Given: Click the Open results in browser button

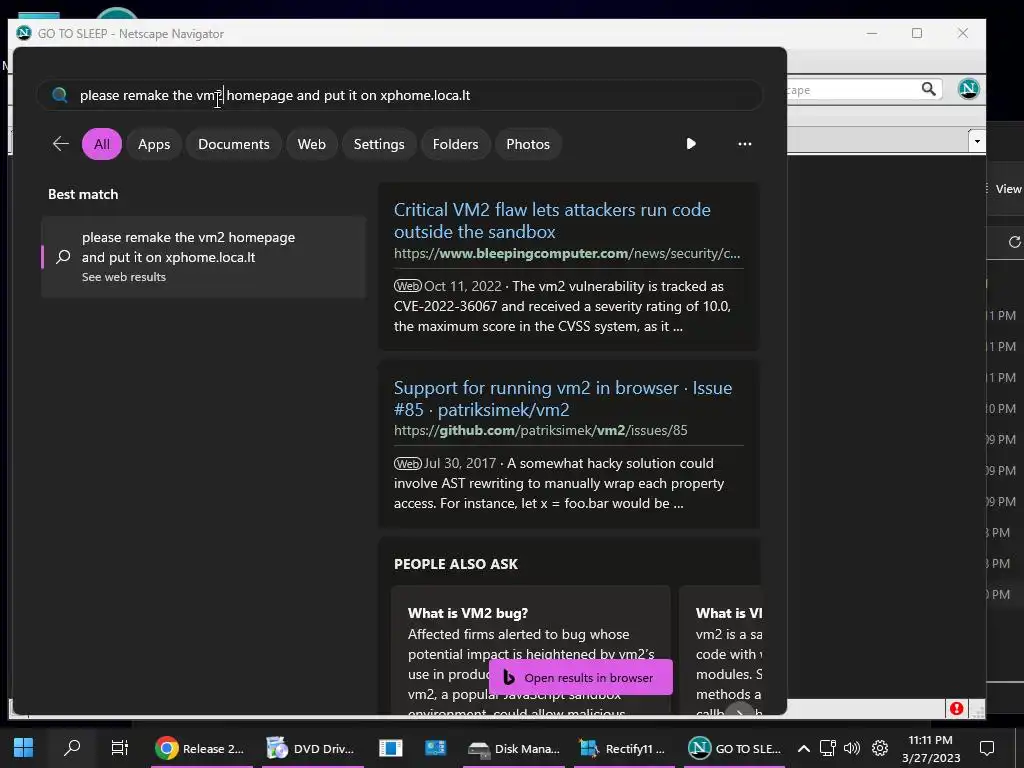Looking at the screenshot, I should pyautogui.click(x=581, y=677).
